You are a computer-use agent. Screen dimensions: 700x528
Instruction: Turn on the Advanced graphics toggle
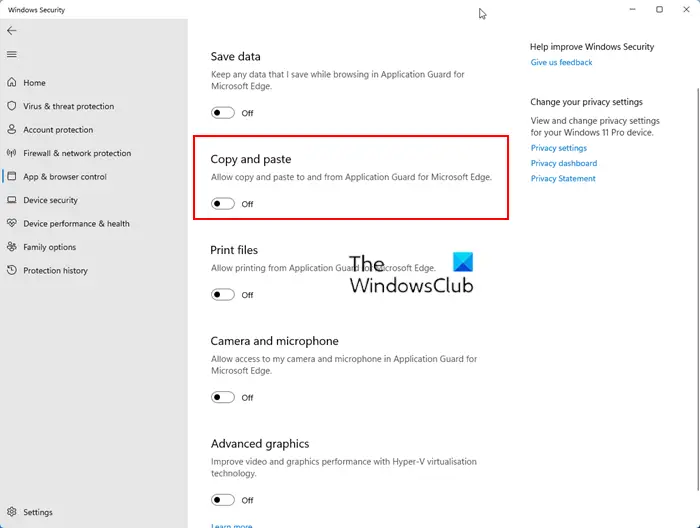point(223,500)
